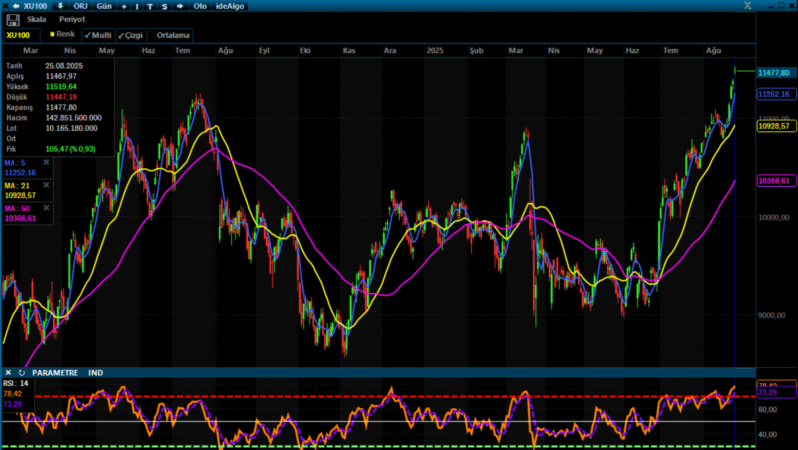Click the left arrow beside XU100 title
The height and width of the screenshot is (450, 798).
16,6
